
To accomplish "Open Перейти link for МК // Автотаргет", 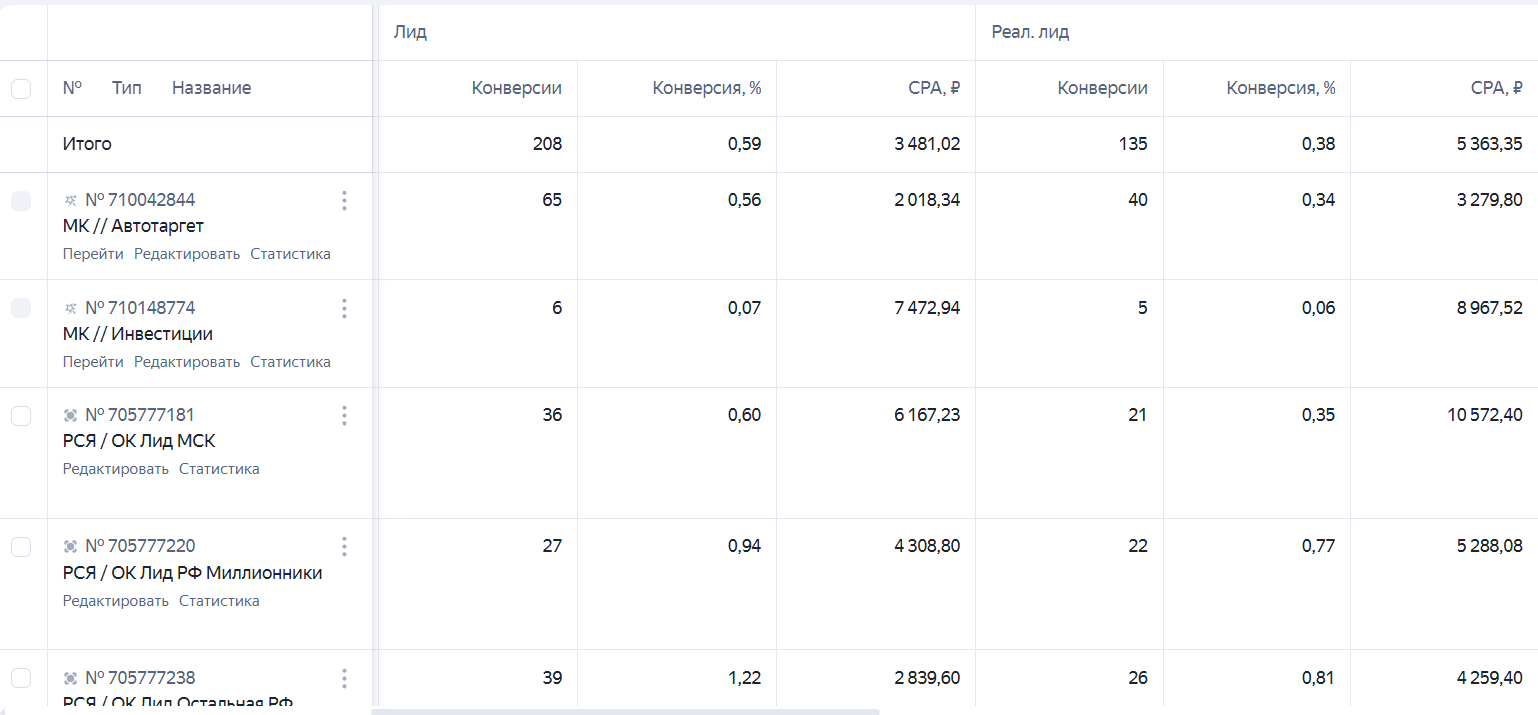I will (x=93, y=254).
